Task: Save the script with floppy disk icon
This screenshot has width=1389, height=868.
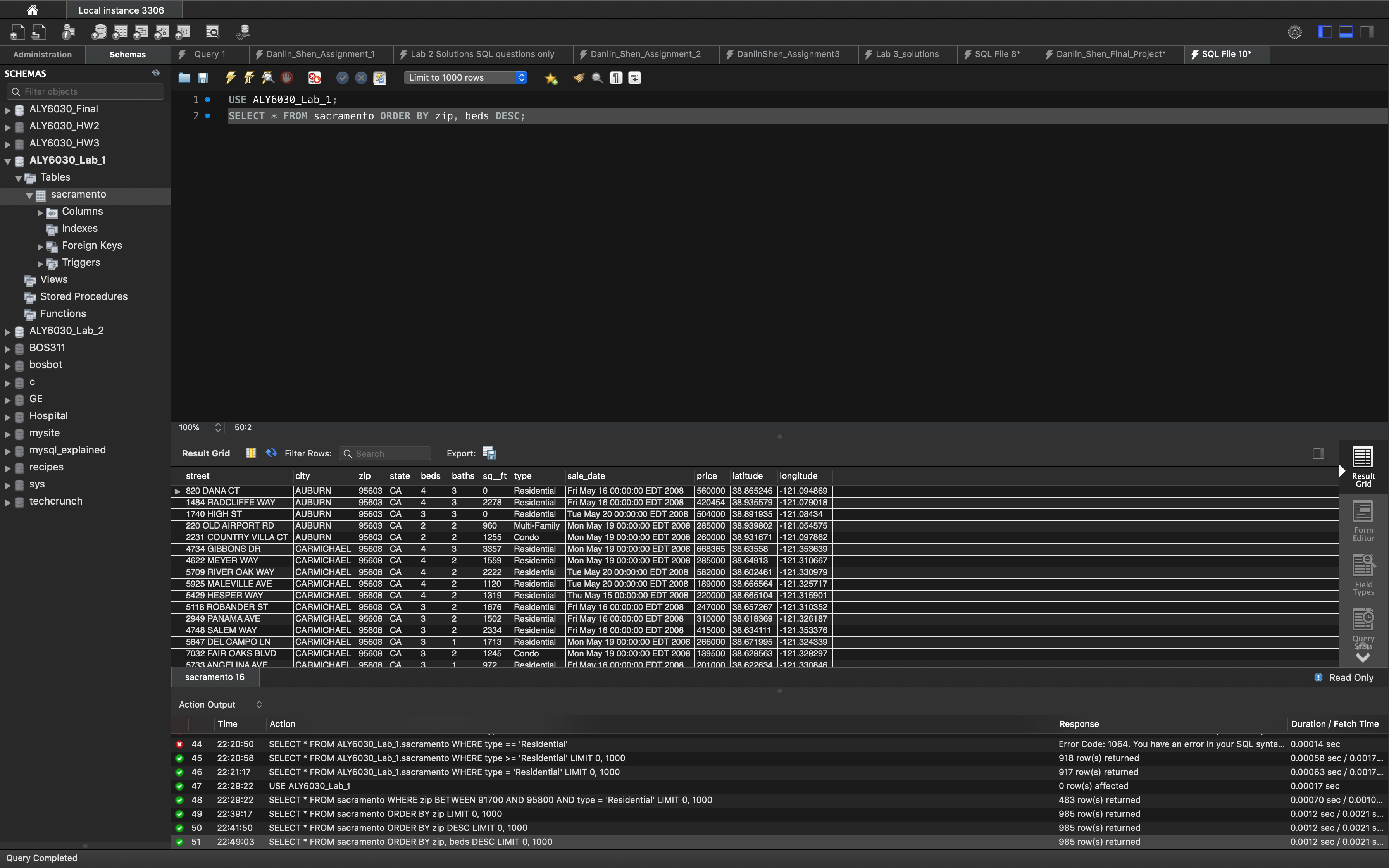Action: pos(203,77)
